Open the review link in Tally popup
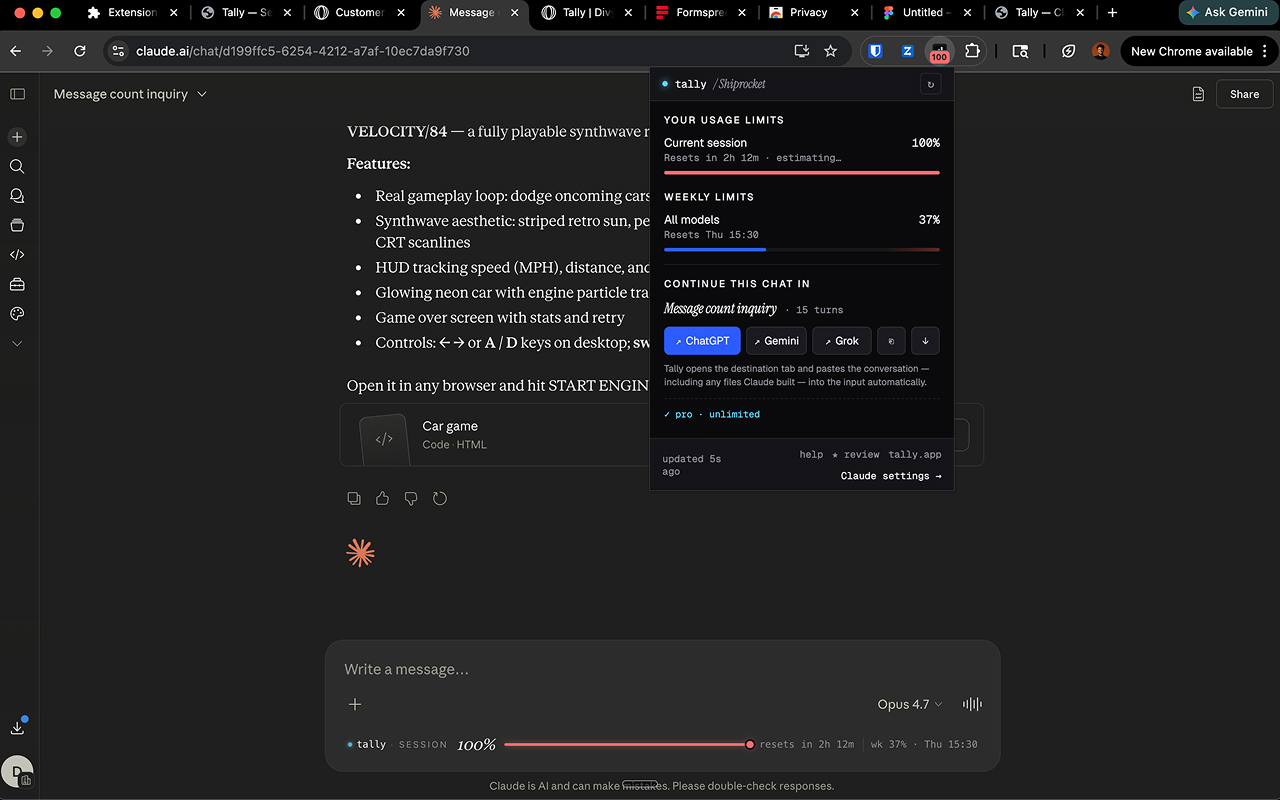 point(856,454)
